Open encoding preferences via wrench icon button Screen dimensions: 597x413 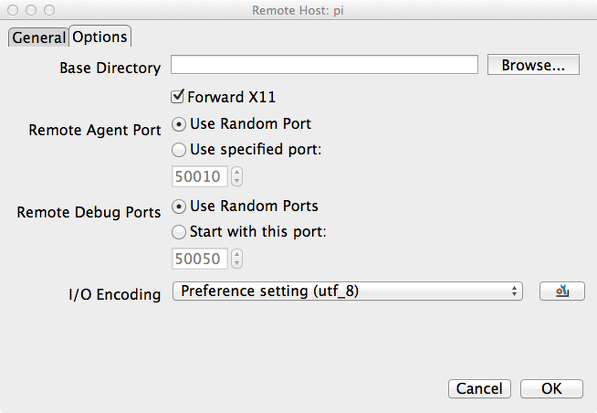562,291
